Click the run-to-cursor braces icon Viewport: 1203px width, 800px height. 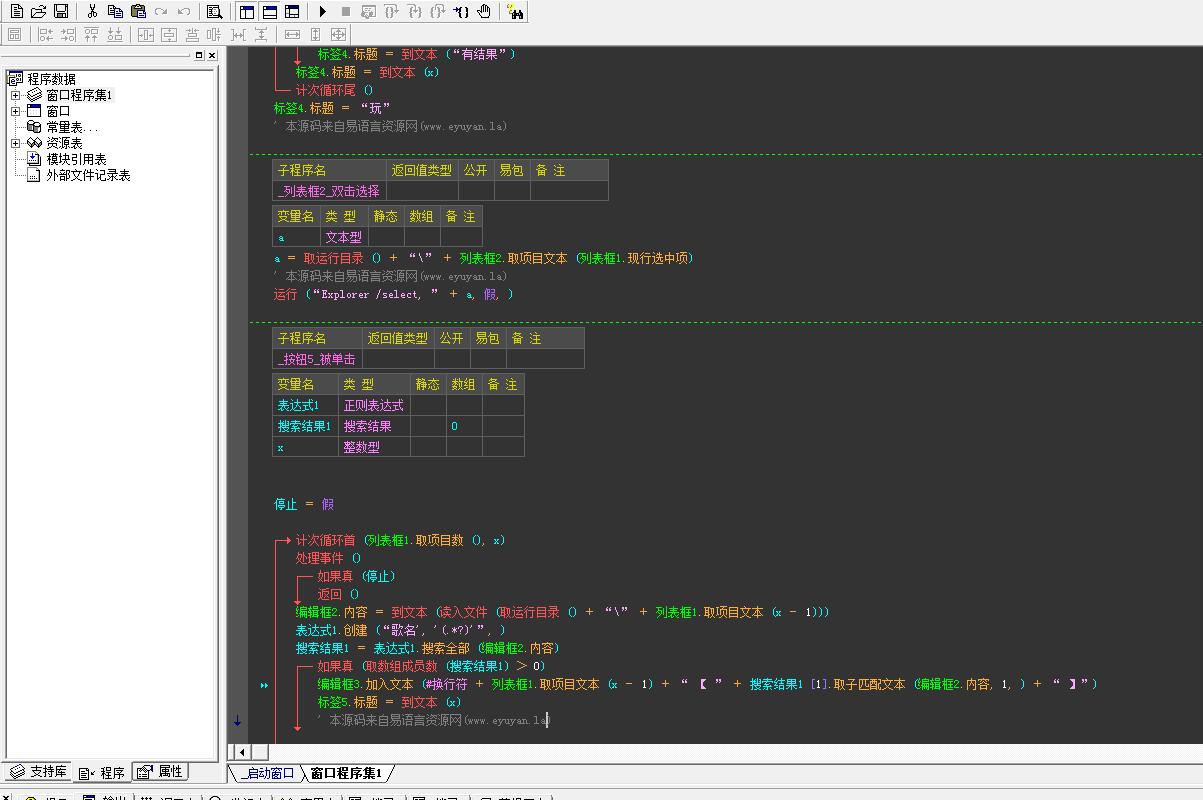pyautogui.click(x=461, y=12)
